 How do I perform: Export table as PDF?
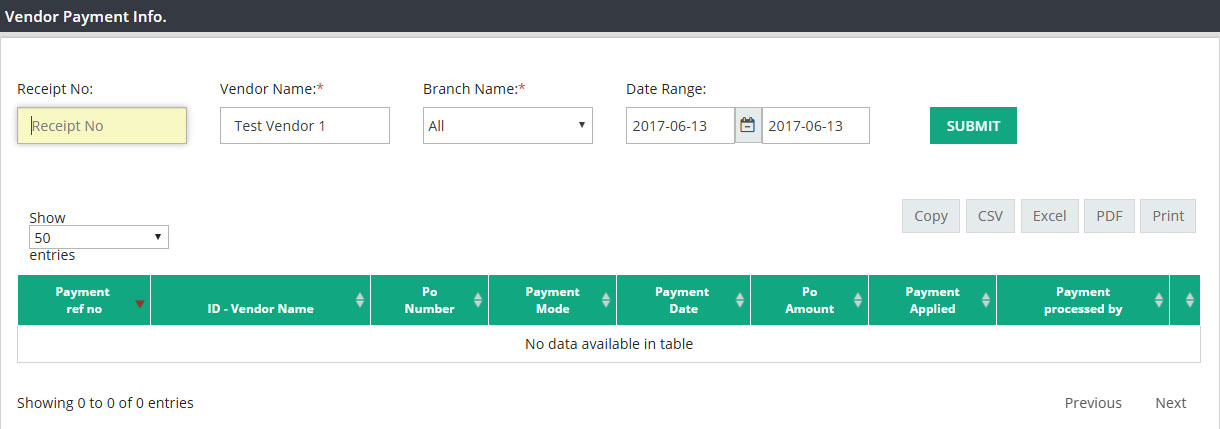(x=1109, y=216)
